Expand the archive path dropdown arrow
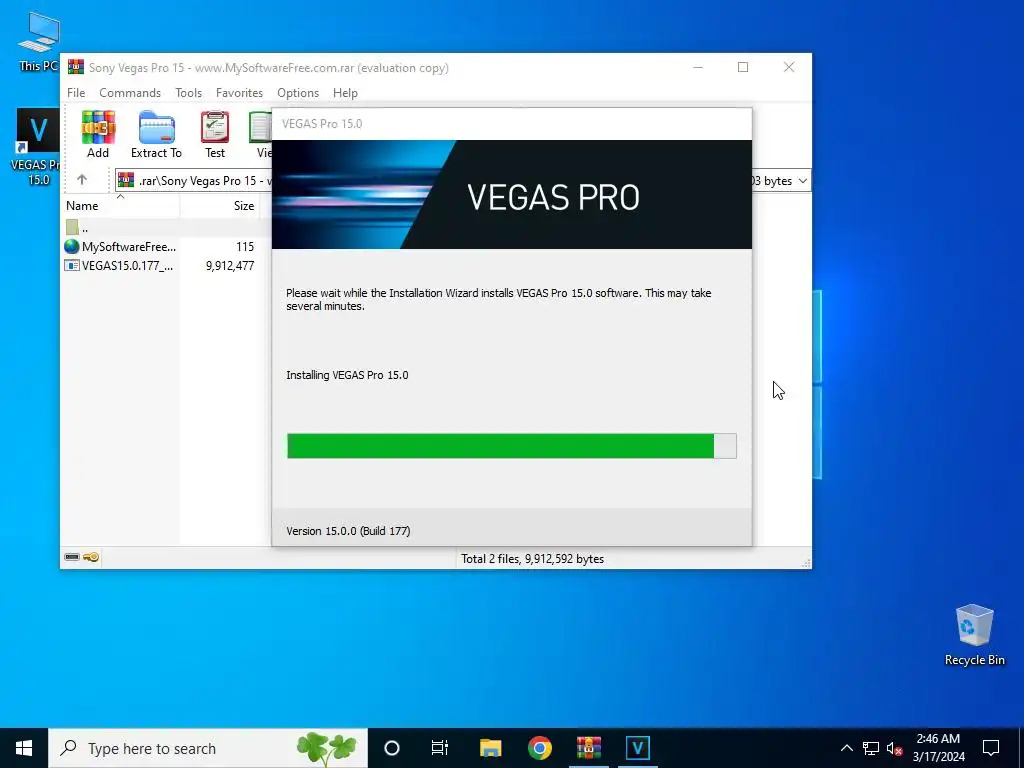This screenshot has height=768, width=1024. point(803,181)
